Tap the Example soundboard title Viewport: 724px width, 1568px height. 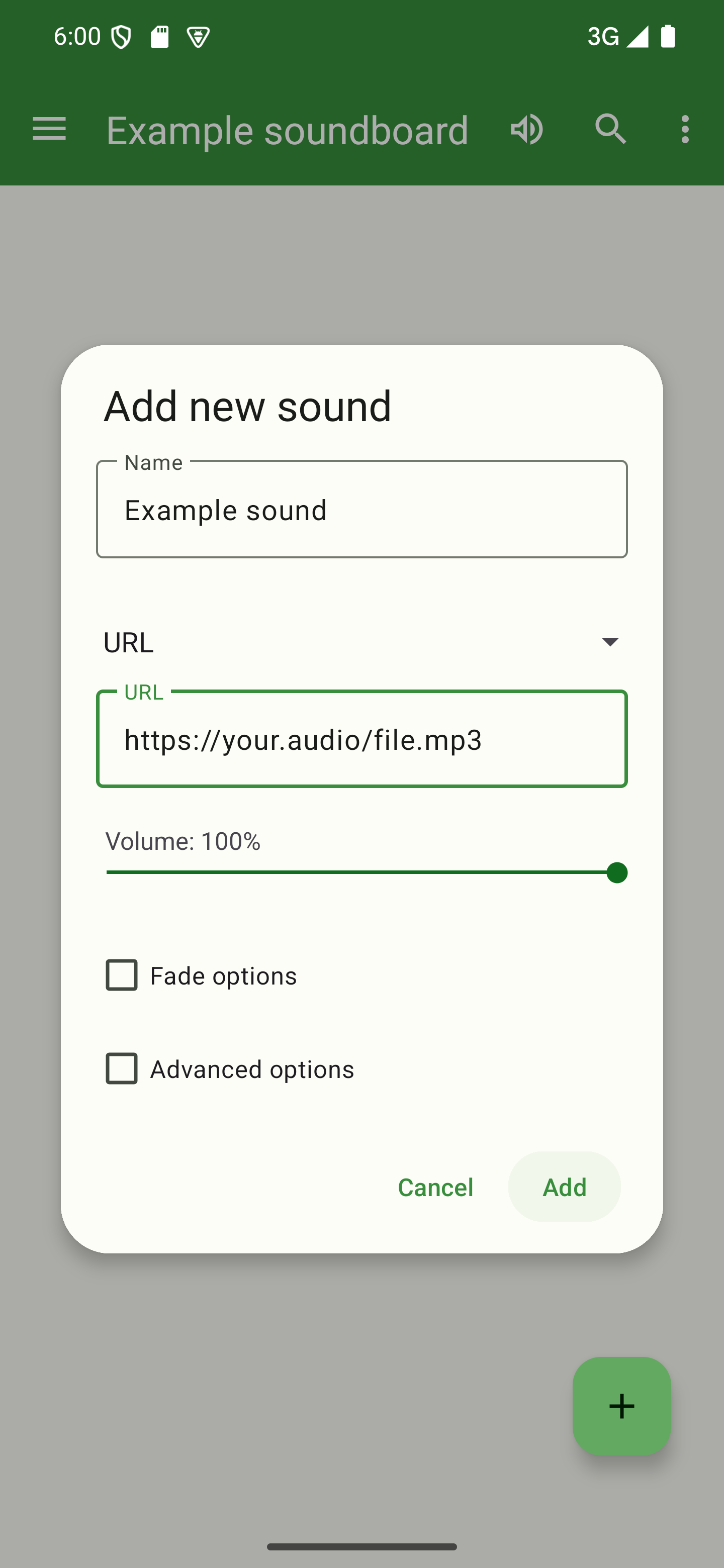coord(288,130)
